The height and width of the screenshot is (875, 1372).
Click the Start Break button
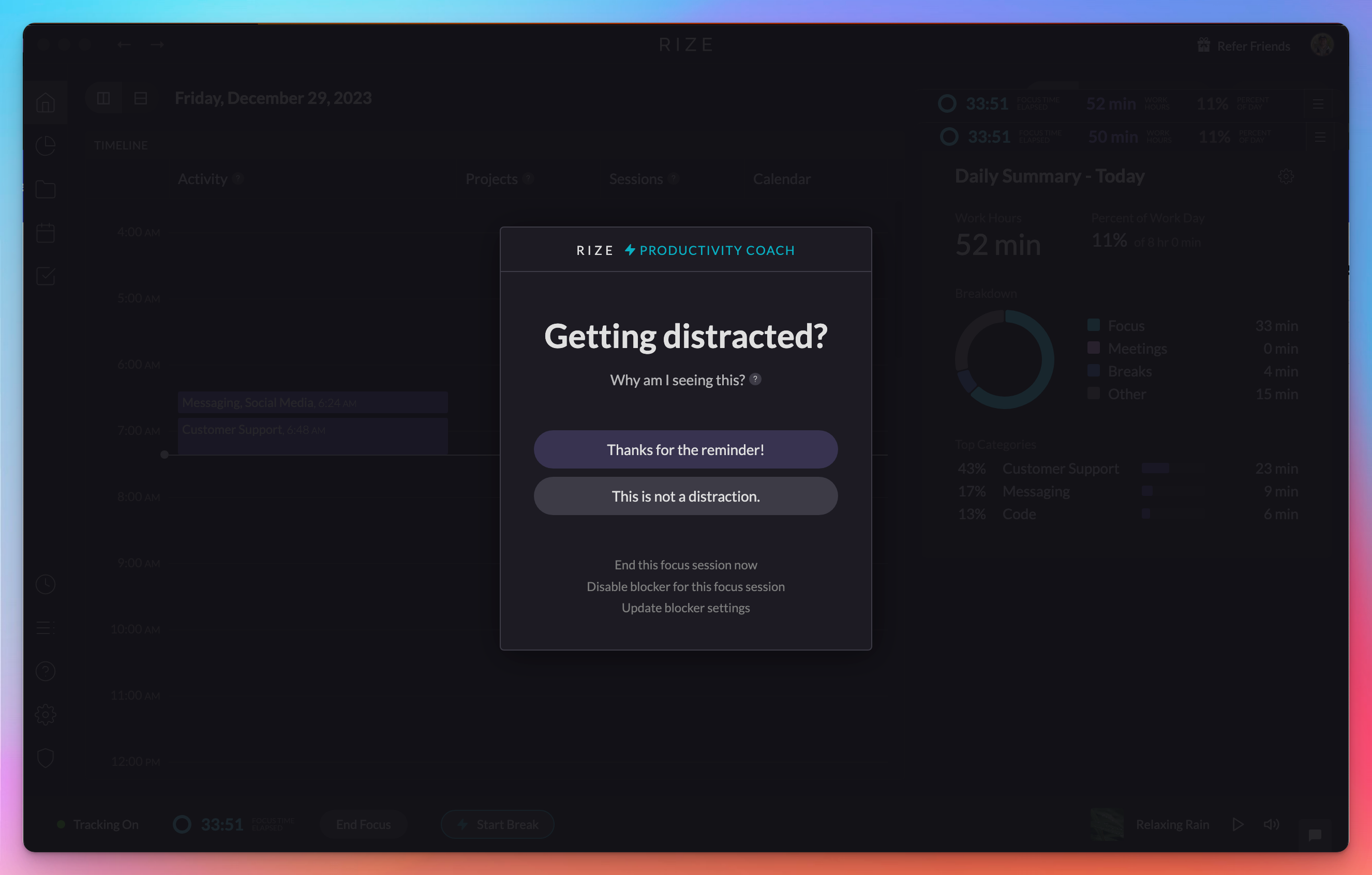(x=497, y=824)
